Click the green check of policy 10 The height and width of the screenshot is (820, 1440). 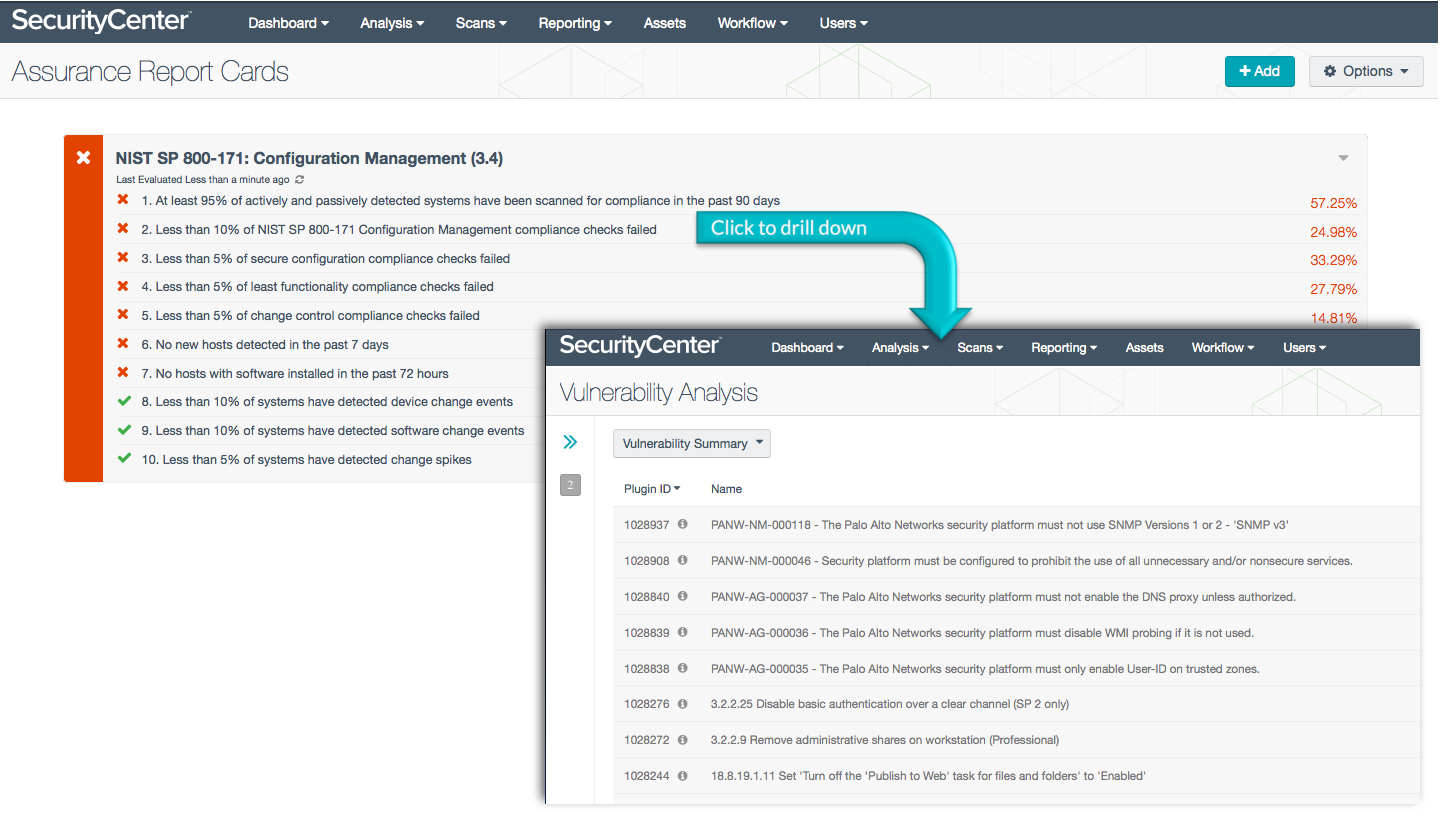point(124,459)
